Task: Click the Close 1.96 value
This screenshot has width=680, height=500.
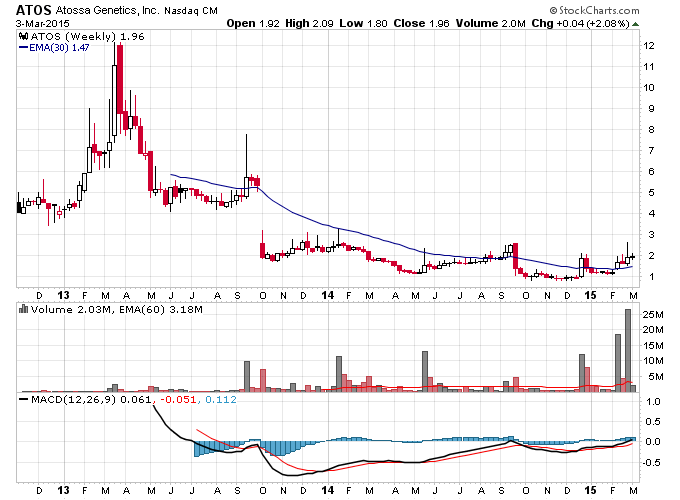Action: (422, 23)
